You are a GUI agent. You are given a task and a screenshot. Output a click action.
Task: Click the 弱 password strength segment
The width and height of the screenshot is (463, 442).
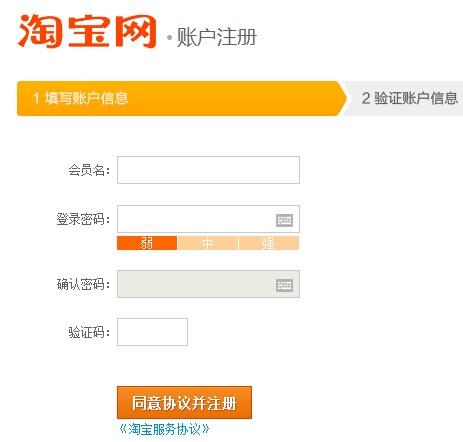click(x=147, y=243)
